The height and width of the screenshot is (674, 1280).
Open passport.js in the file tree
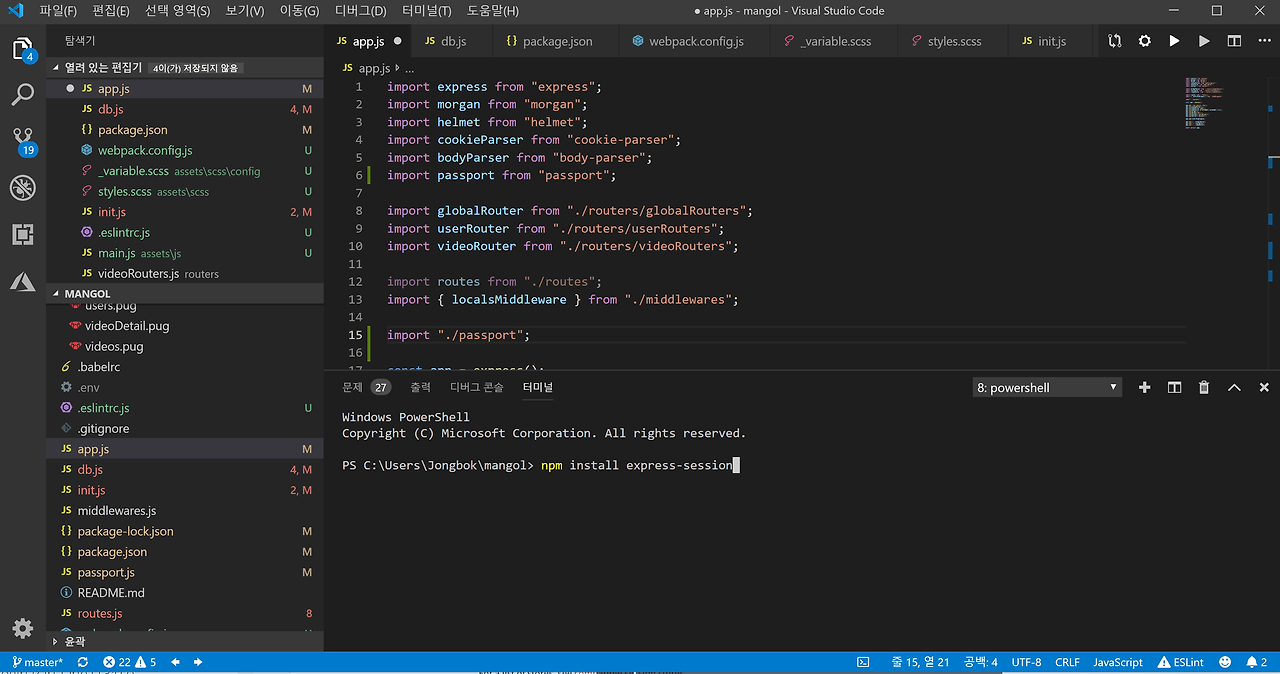coord(186,572)
